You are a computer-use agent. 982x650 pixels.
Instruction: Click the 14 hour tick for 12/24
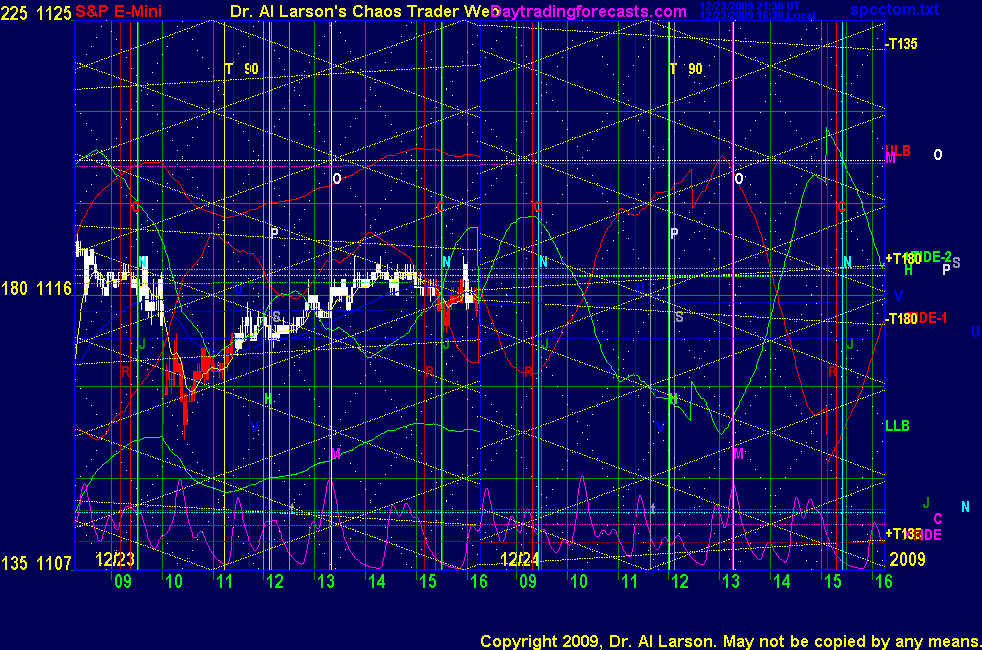(x=782, y=581)
